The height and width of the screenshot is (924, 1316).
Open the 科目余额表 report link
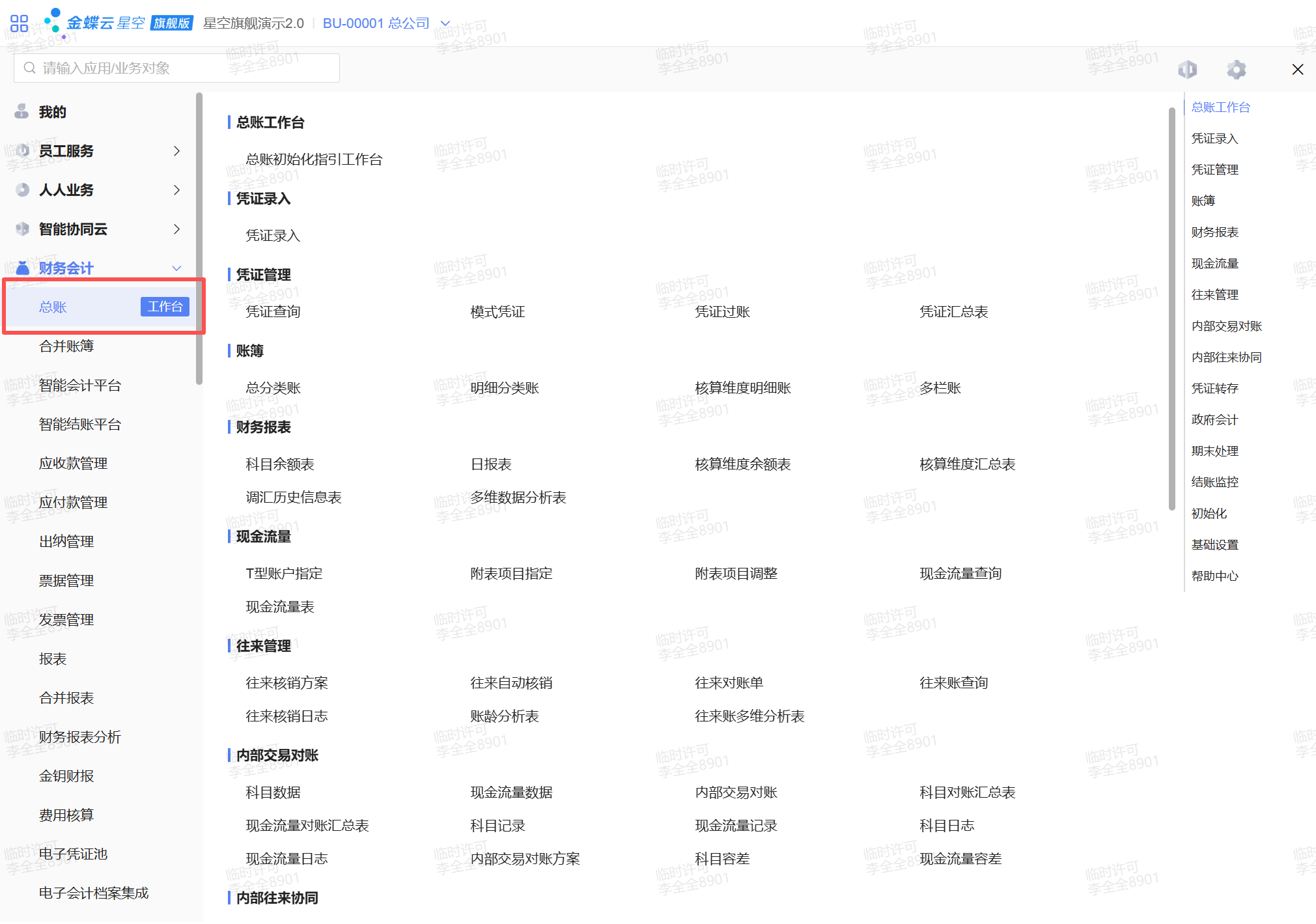pos(279,464)
